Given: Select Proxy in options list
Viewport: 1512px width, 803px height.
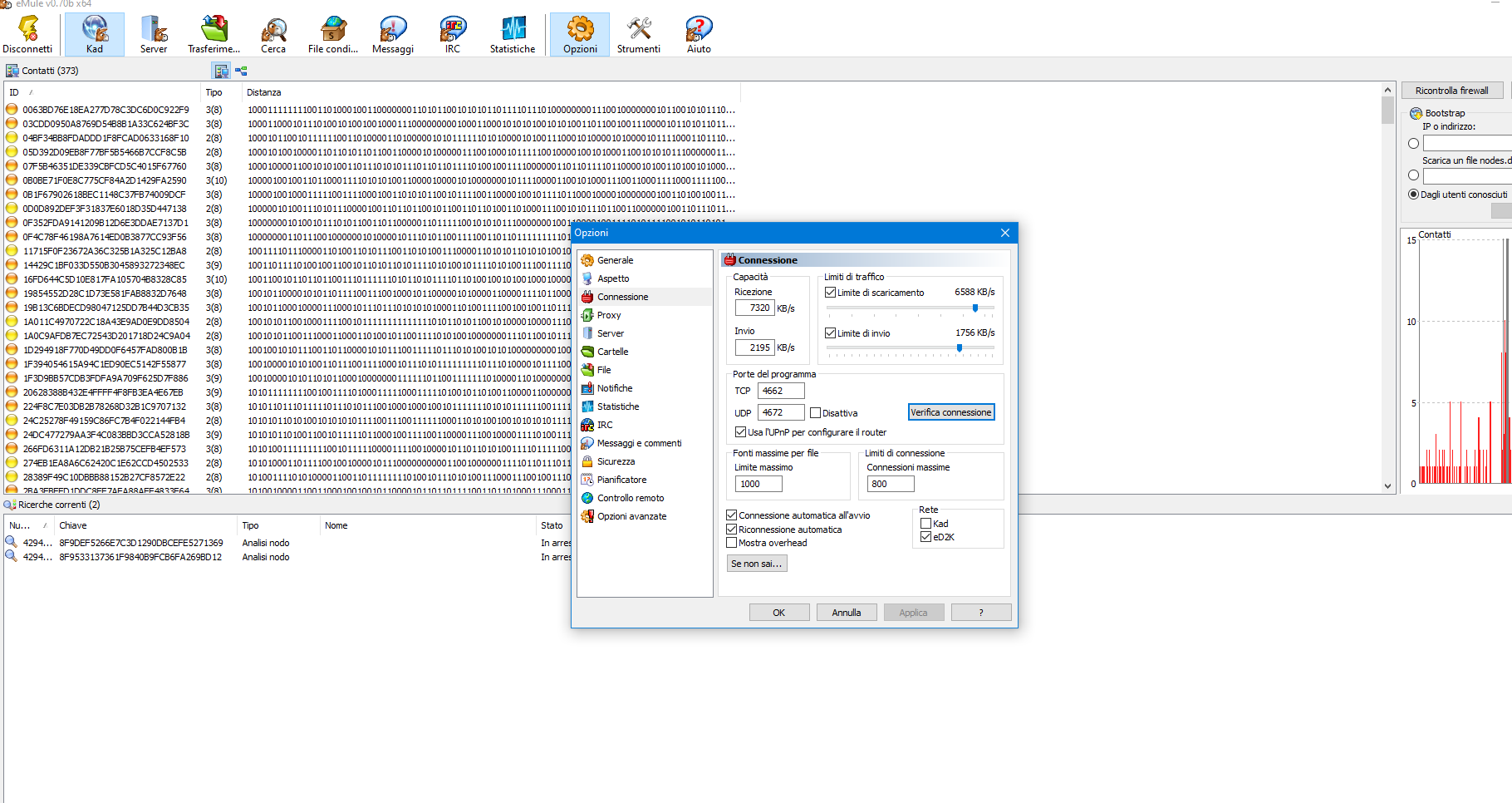Looking at the screenshot, I should click(609, 315).
